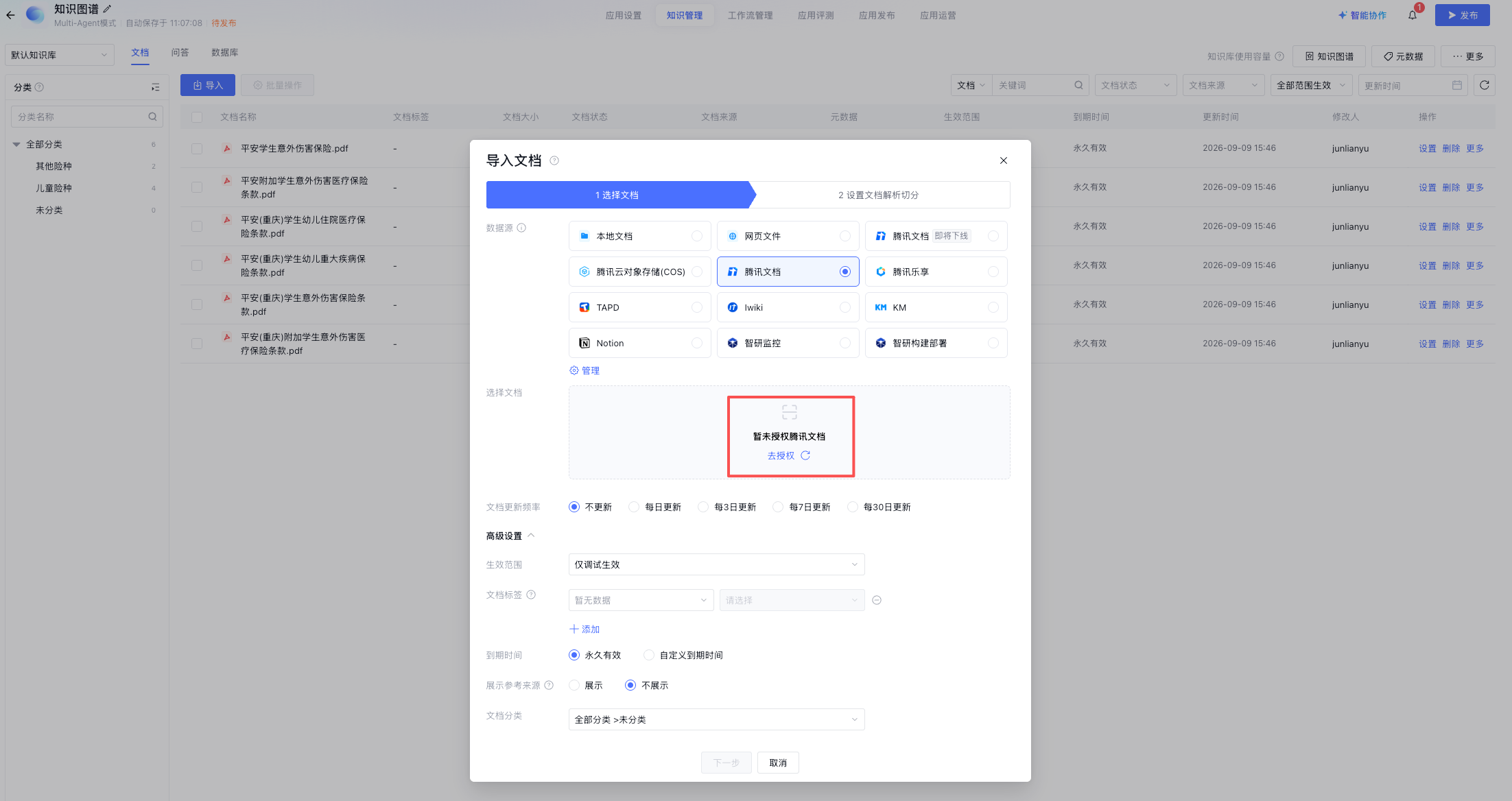1512x801 pixels.
Task: Switch to the 工作流管理 tab
Action: click(750, 15)
